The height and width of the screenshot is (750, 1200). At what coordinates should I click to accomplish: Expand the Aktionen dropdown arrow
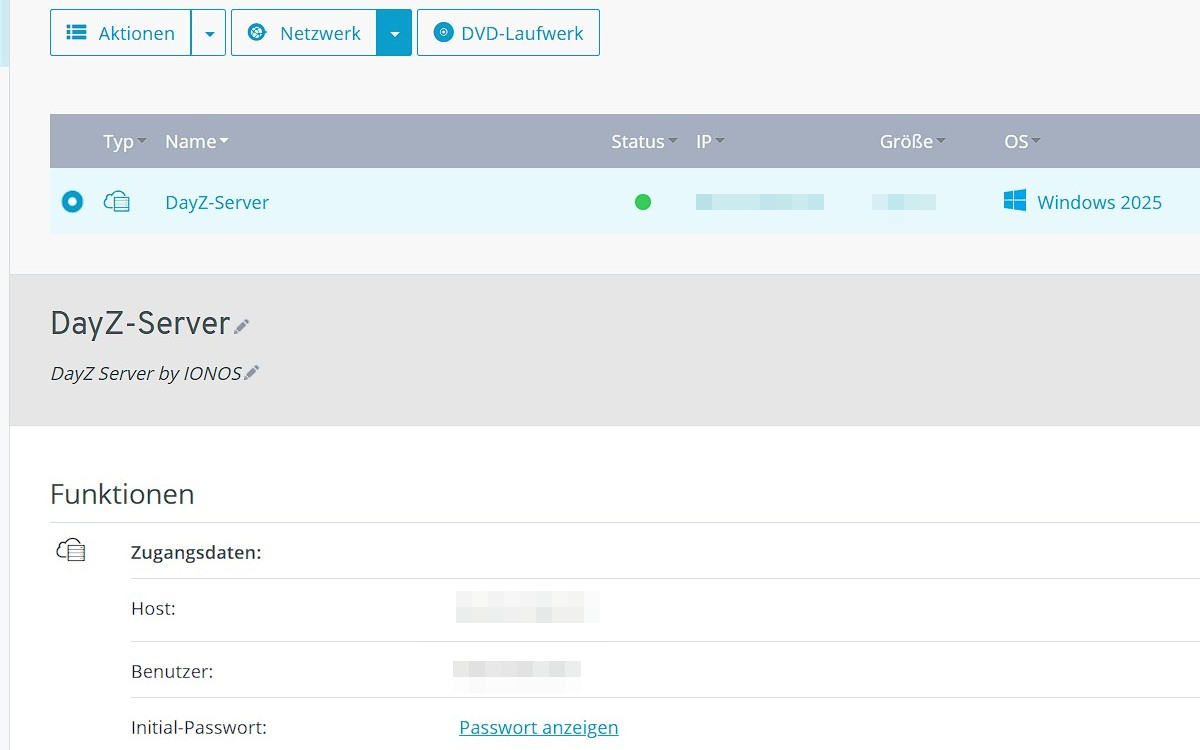pos(209,33)
